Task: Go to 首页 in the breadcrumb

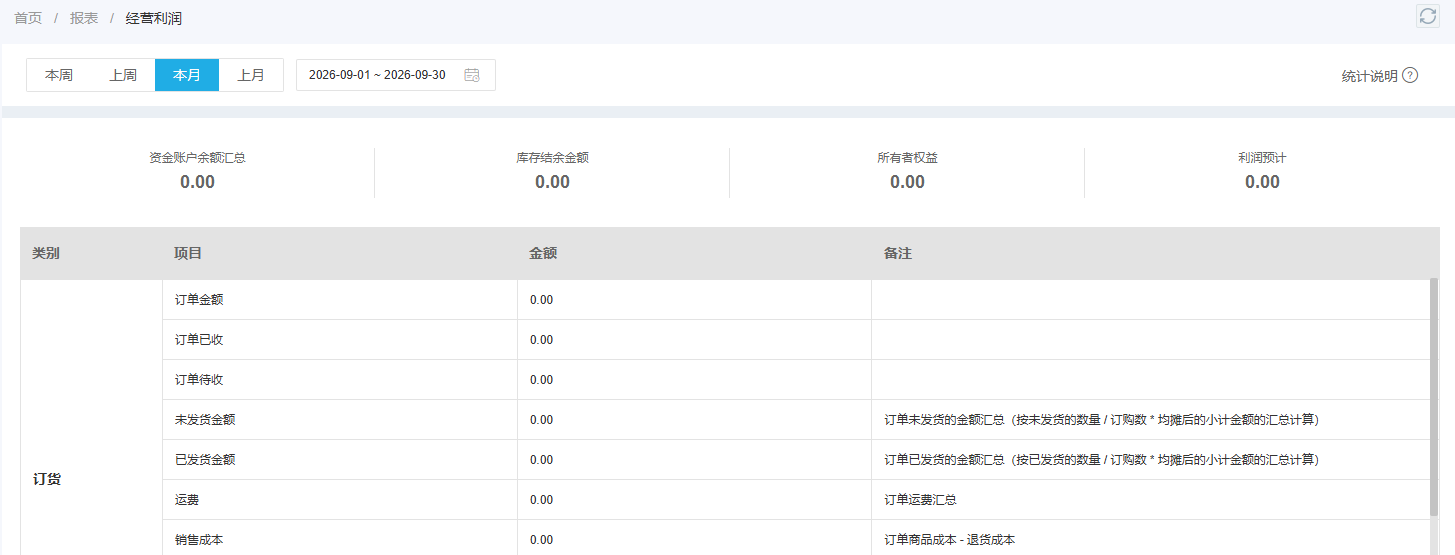Action: (x=28, y=18)
